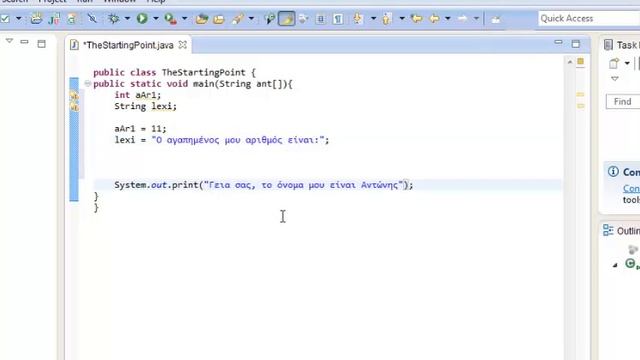The height and width of the screenshot is (360, 640).
Task: Click the Run Last Tool icon with red toolbox
Action: pos(170,18)
